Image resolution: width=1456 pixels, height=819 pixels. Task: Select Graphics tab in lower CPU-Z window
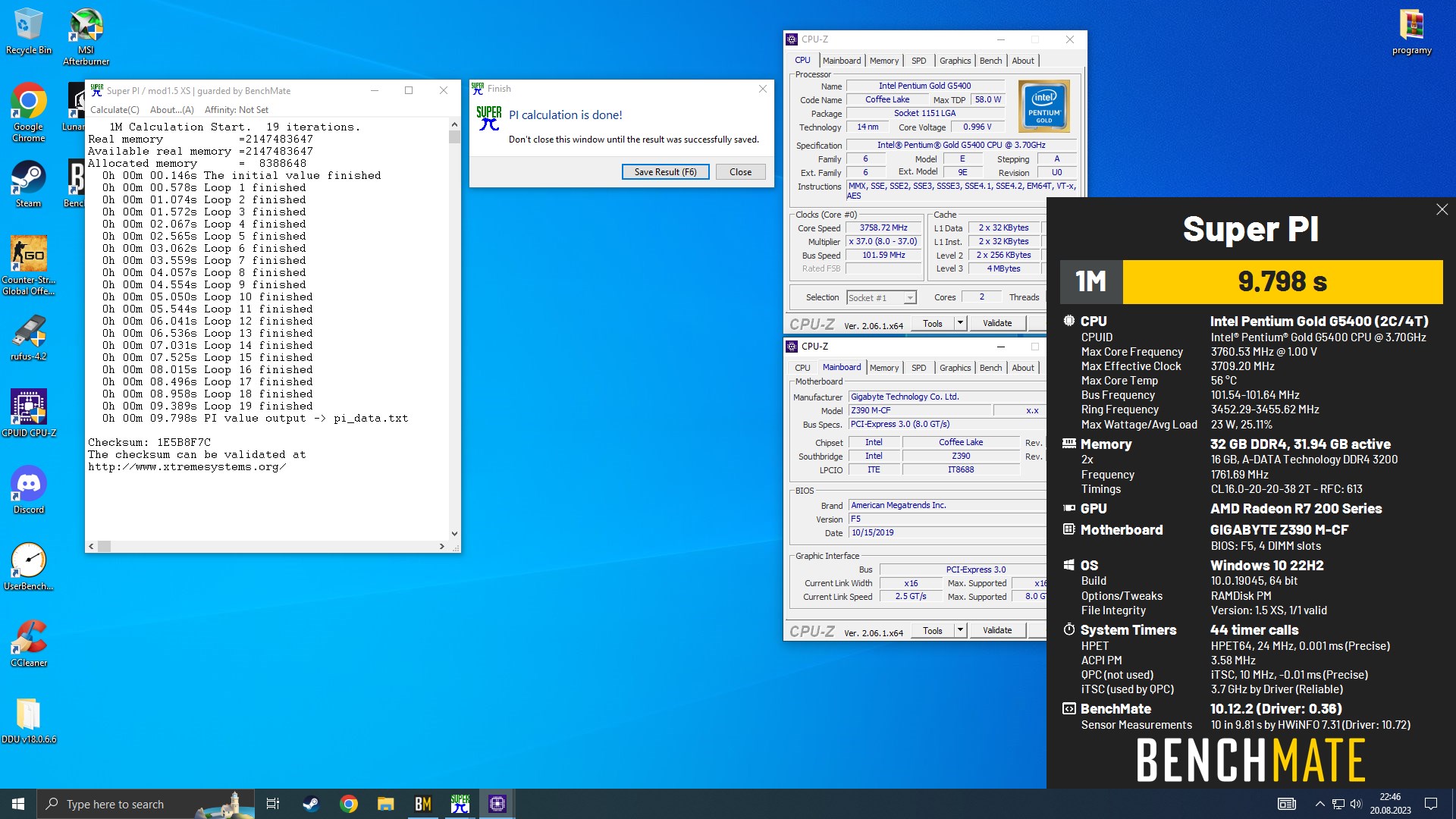(x=955, y=368)
